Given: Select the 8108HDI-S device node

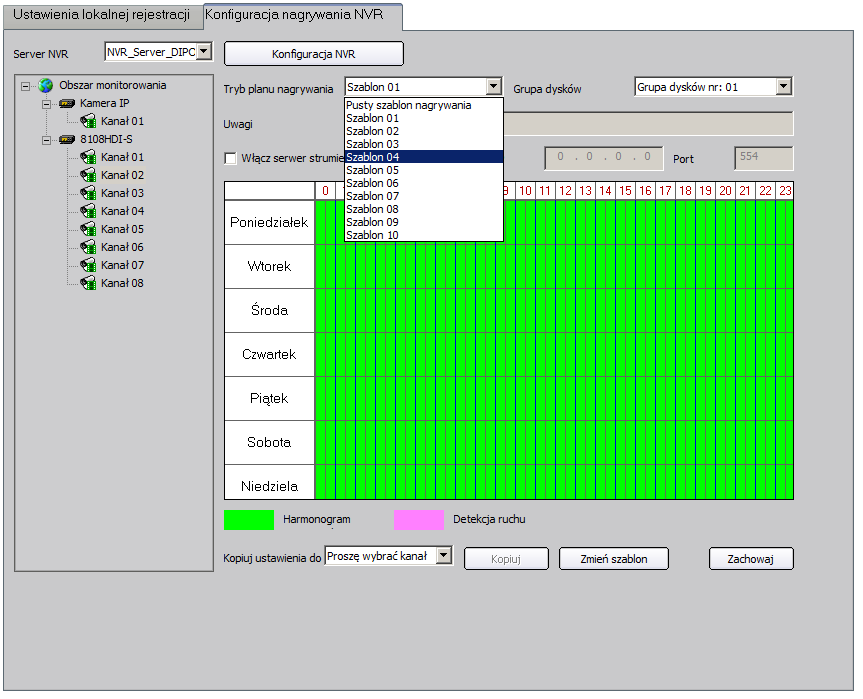Looking at the screenshot, I should coord(106,139).
